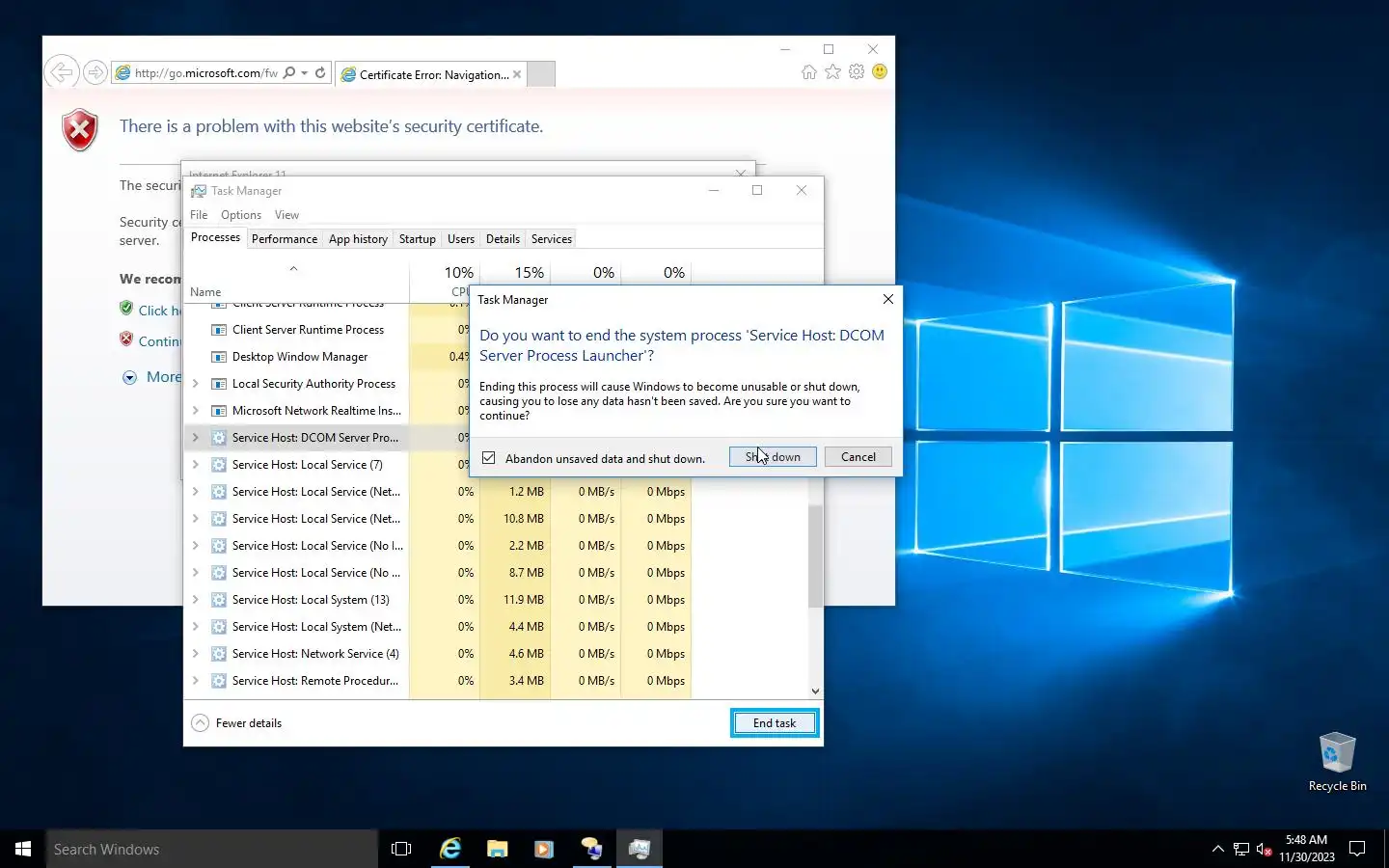
Task: Expand Service Host: Local Service (7)
Action: (196, 465)
